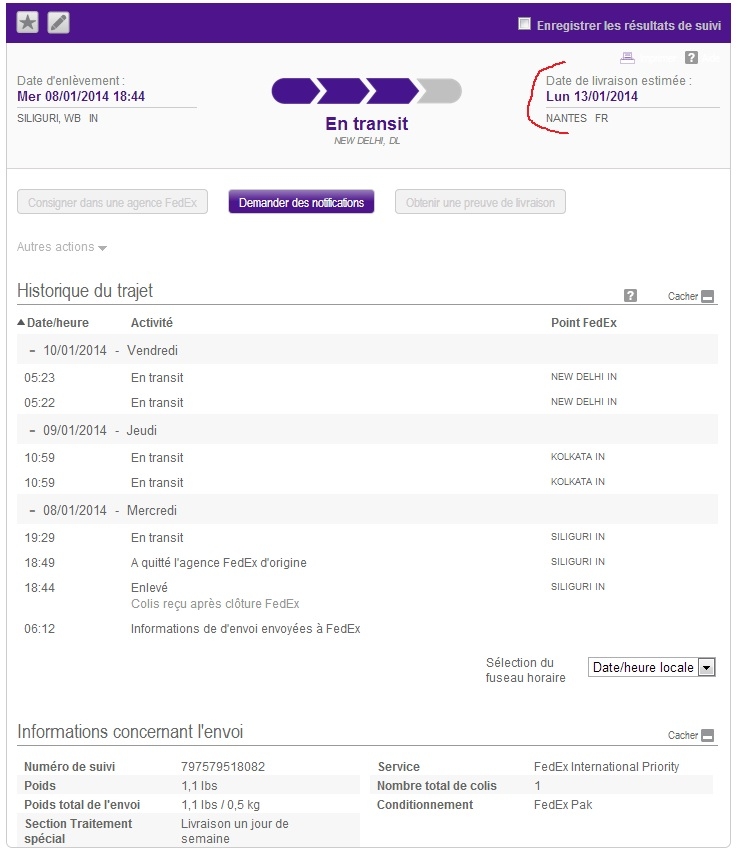Collapse the 10/01/2014 Vendredi group
The image size is (737, 855).
32,351
